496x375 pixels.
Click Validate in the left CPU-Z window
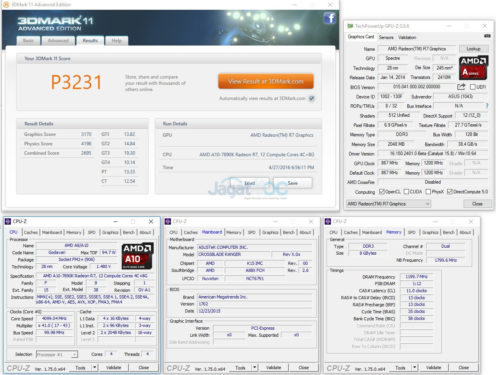[x=113, y=367]
